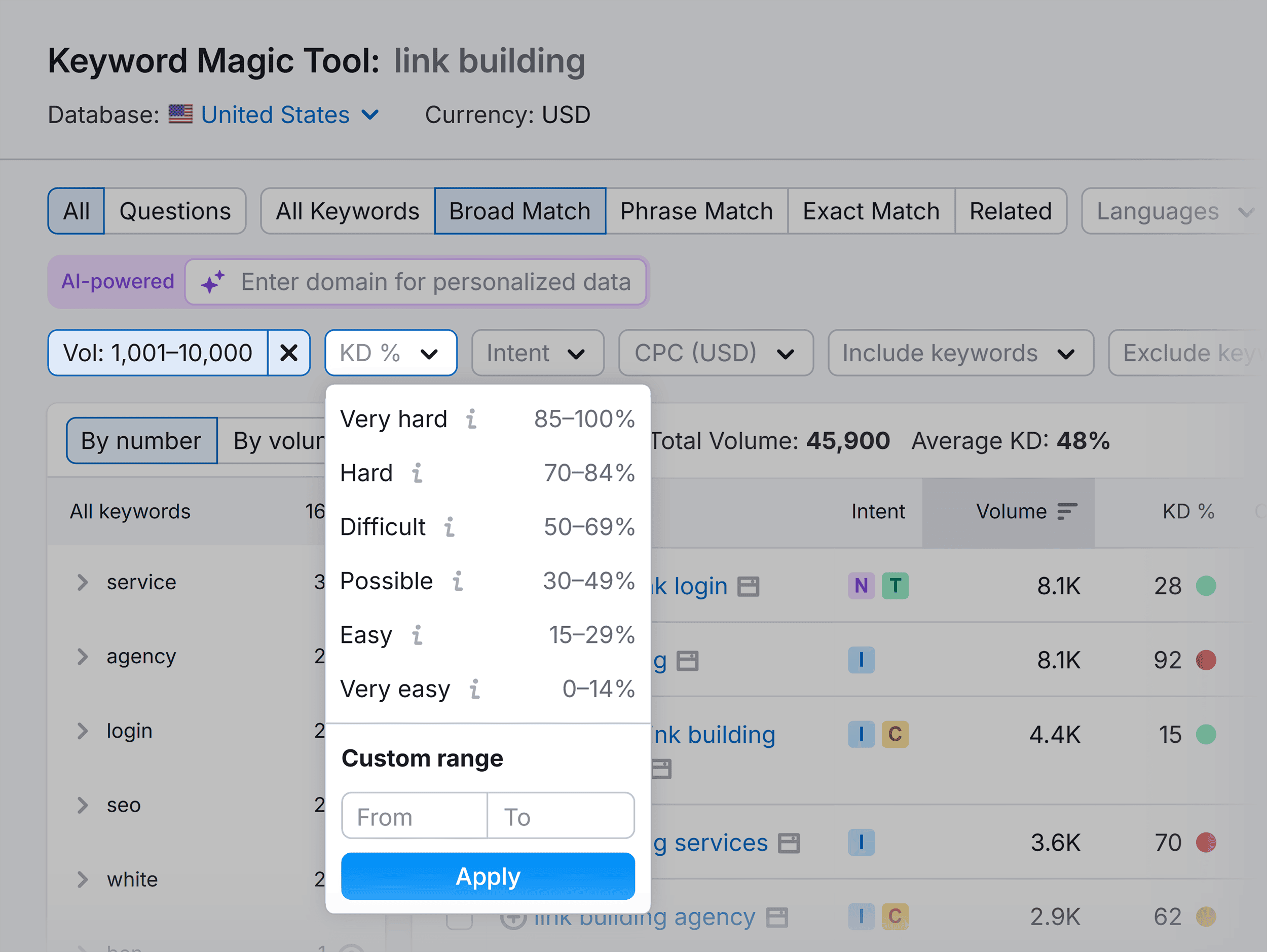Click the Enter domain for personalized data field
Image resolution: width=1267 pixels, height=952 pixels.
click(417, 282)
